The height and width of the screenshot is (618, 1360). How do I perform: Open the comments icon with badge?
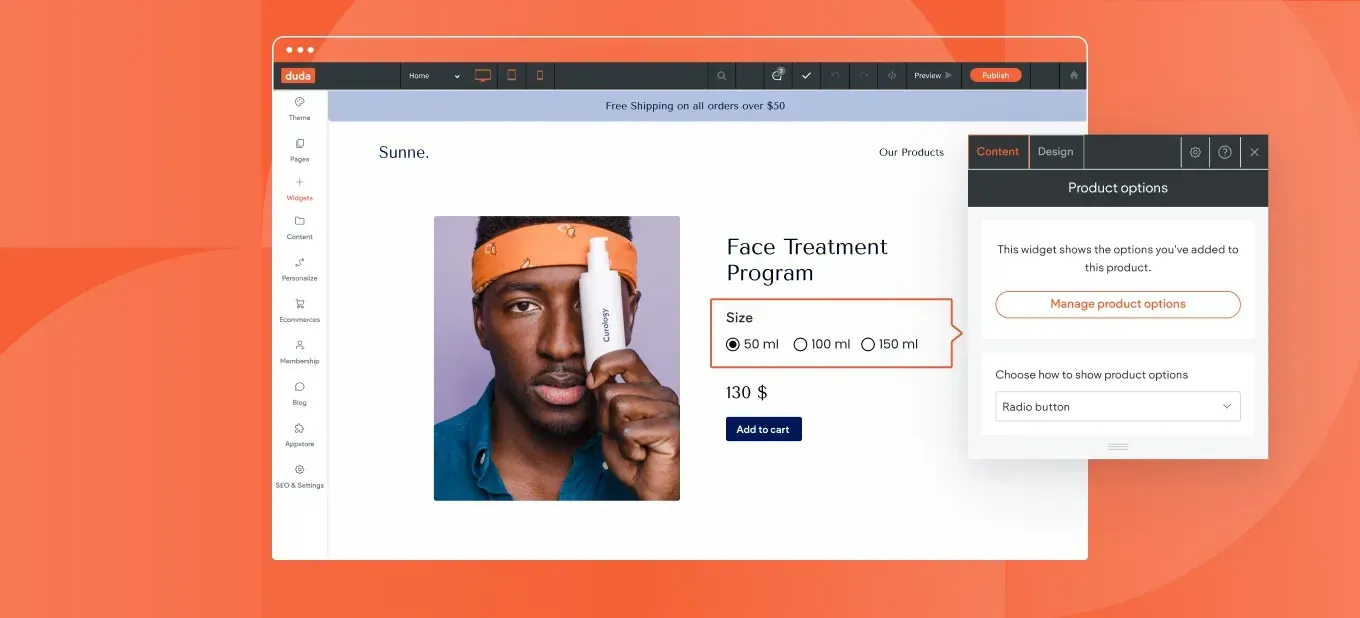(778, 75)
